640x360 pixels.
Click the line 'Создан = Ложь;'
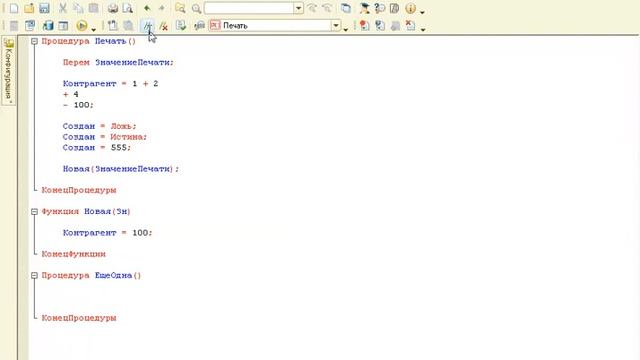click(100, 126)
